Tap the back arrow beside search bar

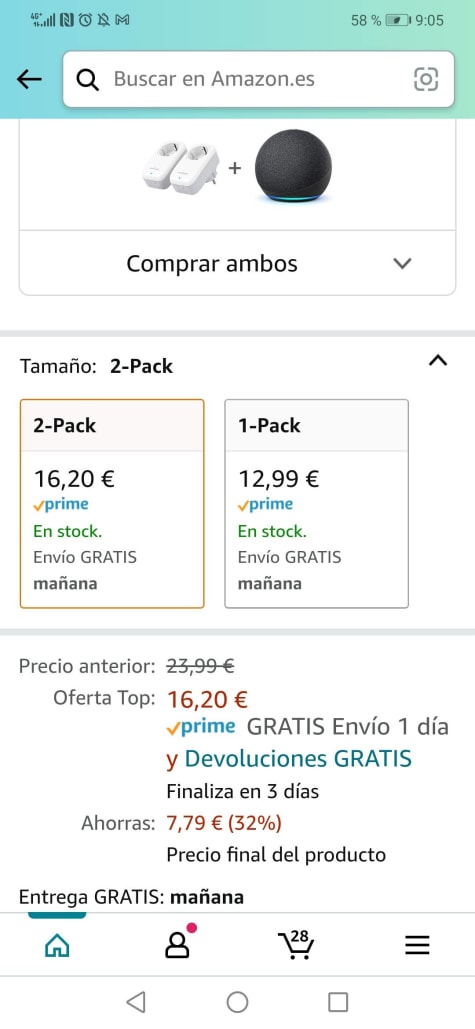coord(29,79)
